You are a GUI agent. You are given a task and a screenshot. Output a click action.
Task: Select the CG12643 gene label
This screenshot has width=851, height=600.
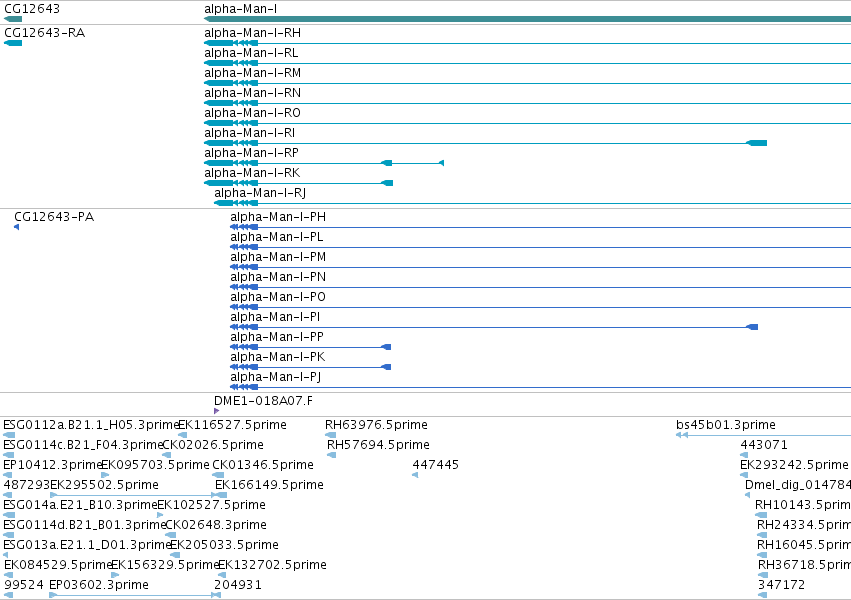coord(32,9)
